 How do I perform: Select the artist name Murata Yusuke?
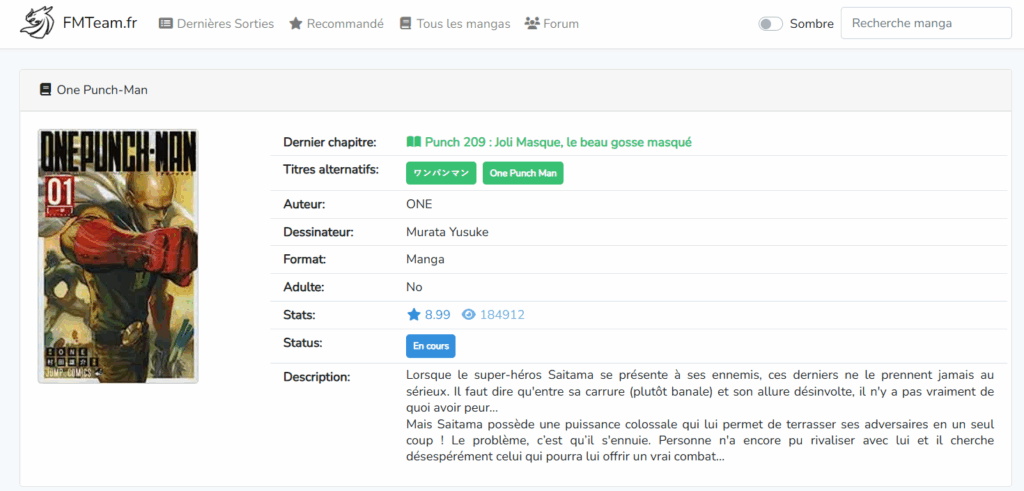tap(447, 232)
